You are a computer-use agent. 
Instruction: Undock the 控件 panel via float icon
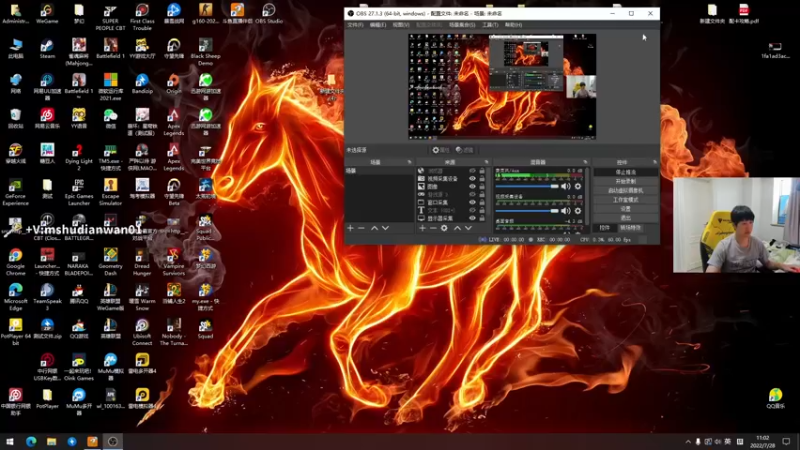click(x=655, y=162)
